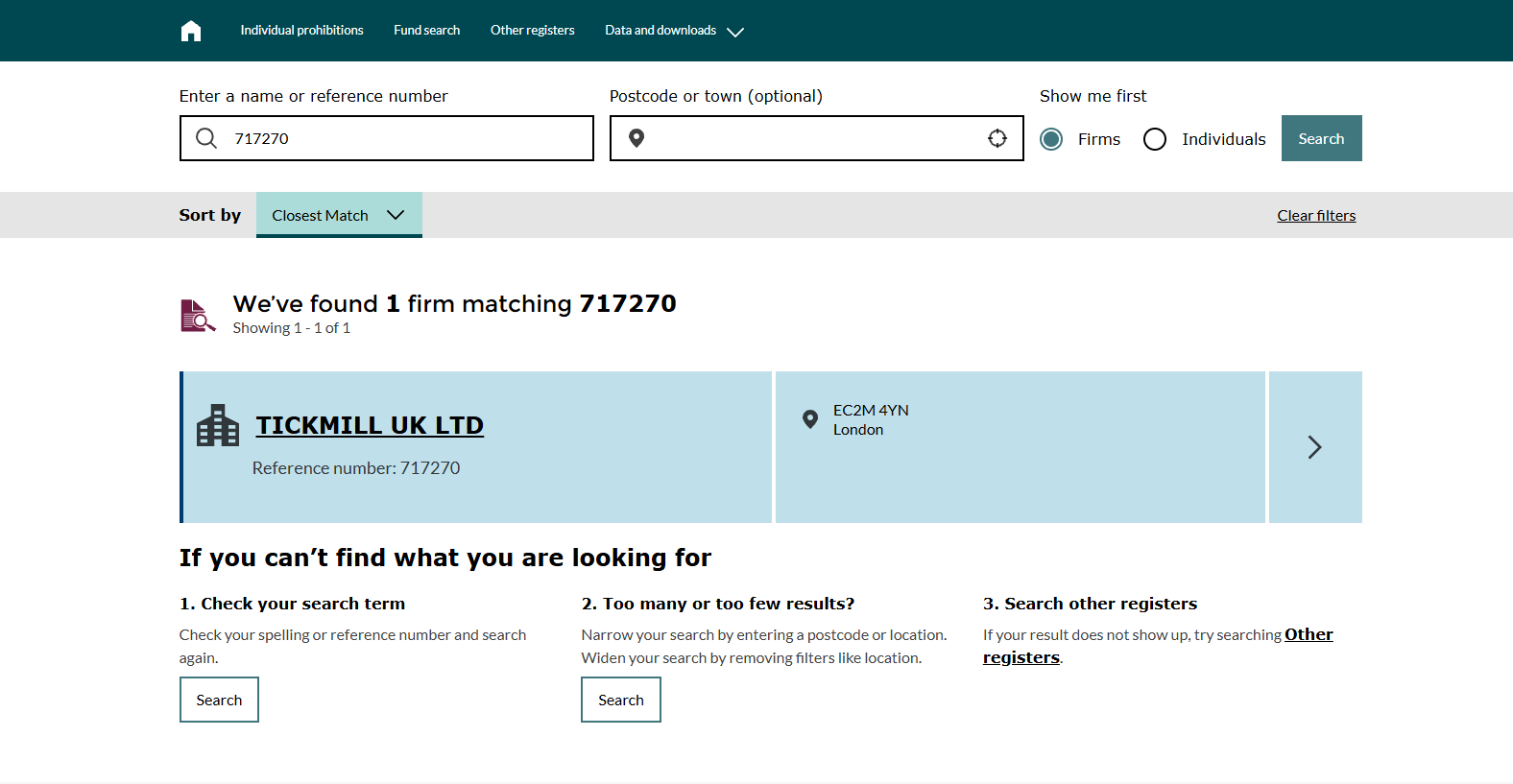Select the Individuals radio button

pos(1155,139)
